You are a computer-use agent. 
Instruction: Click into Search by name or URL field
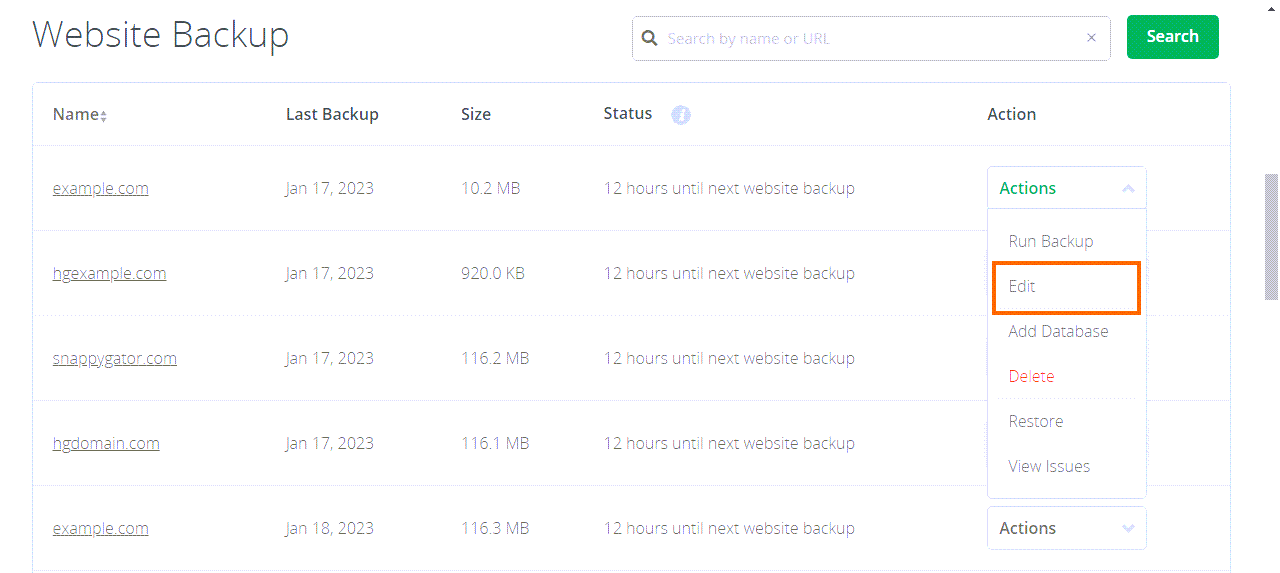(x=870, y=38)
